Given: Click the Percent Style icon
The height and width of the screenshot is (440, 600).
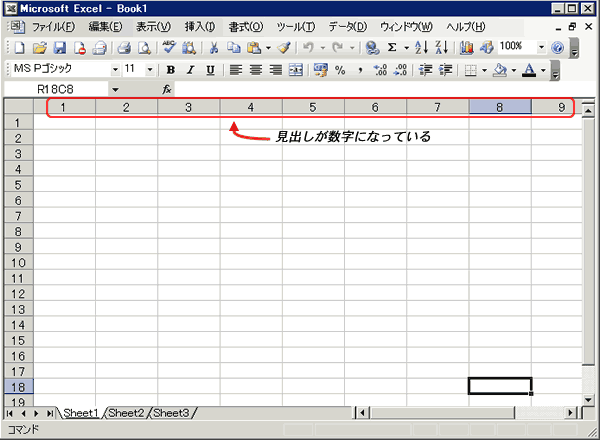Looking at the screenshot, I should pyautogui.click(x=340, y=70).
